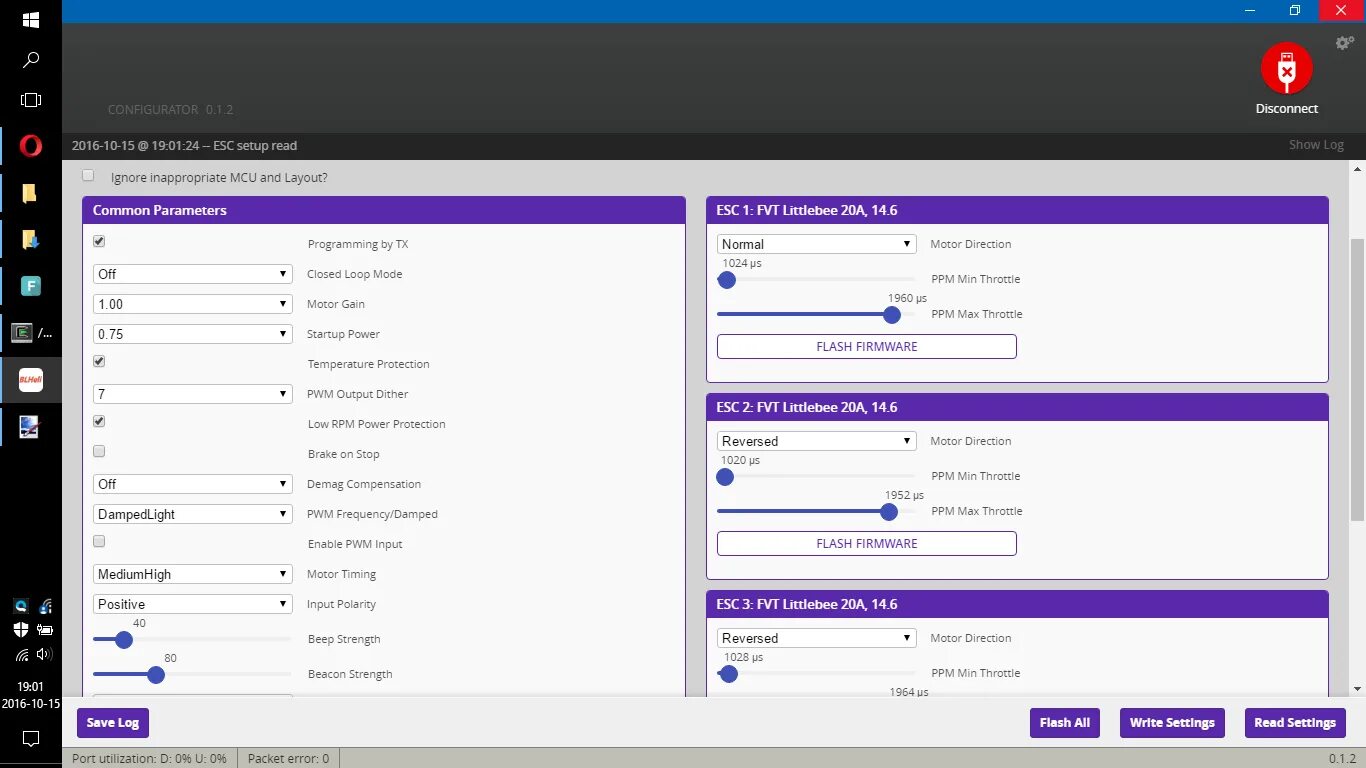This screenshot has height=768, width=1366.
Task: Click the Read Settings button
Action: click(1295, 723)
